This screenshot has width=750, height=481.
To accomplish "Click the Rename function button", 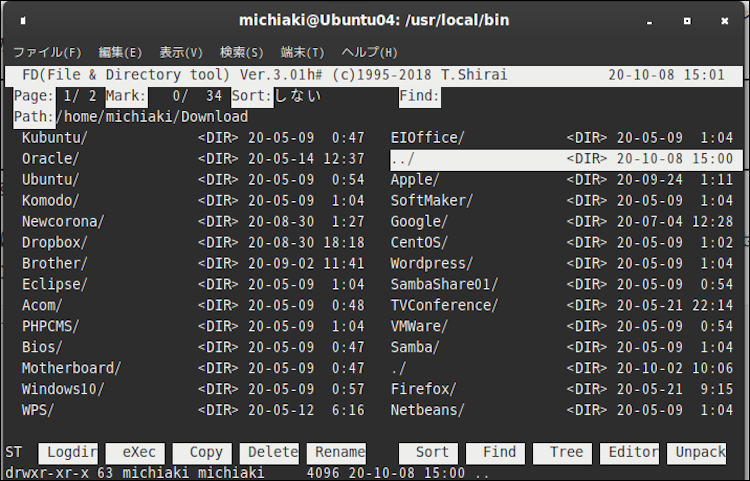I will (336, 452).
